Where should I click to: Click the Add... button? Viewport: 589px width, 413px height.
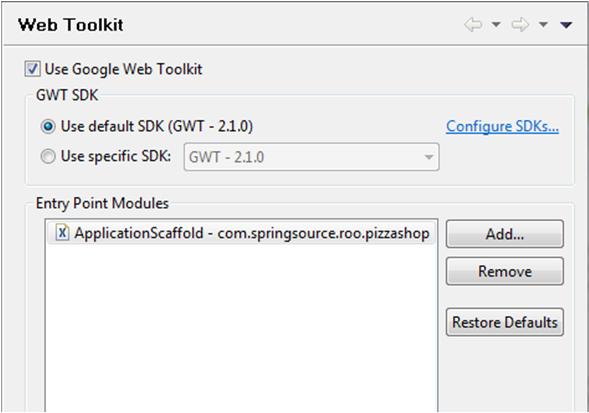click(x=505, y=234)
